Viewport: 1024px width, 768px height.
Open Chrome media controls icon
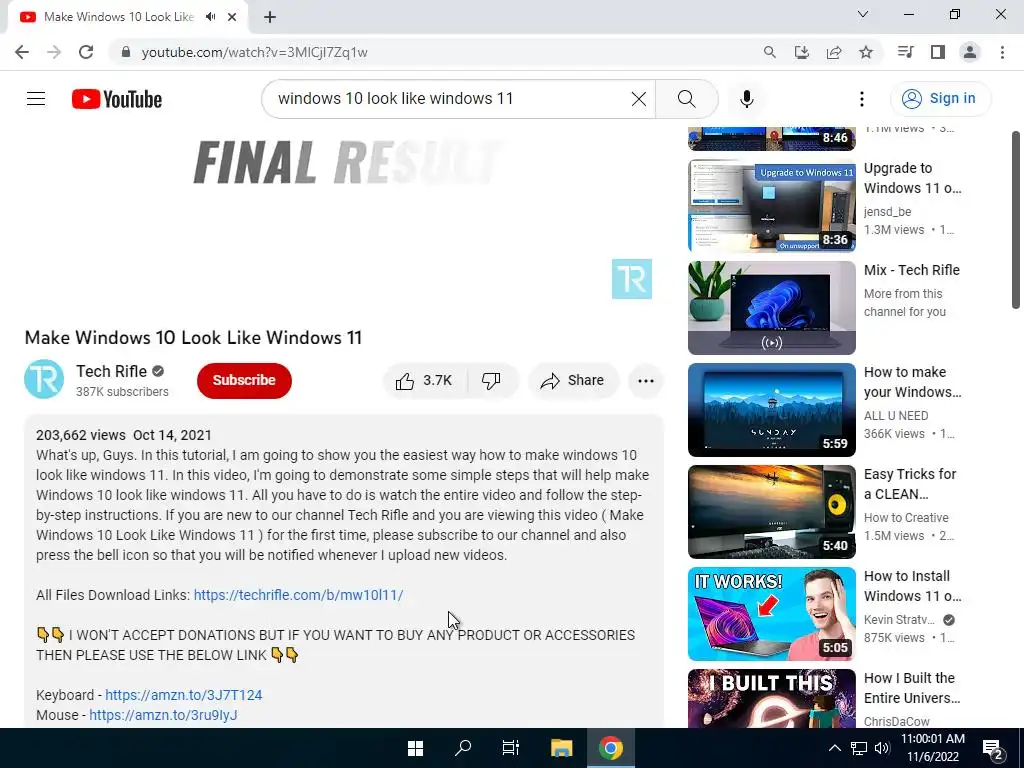tap(905, 52)
